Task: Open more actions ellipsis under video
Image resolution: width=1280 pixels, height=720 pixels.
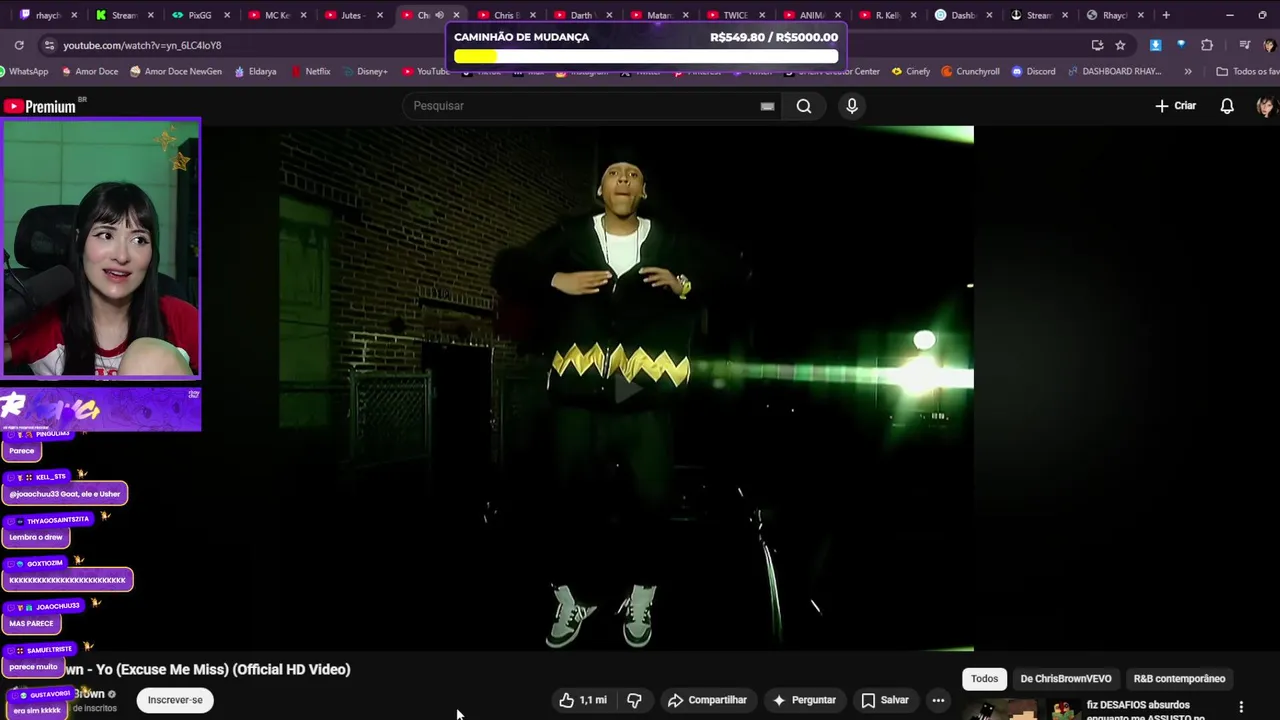Action: click(938, 700)
